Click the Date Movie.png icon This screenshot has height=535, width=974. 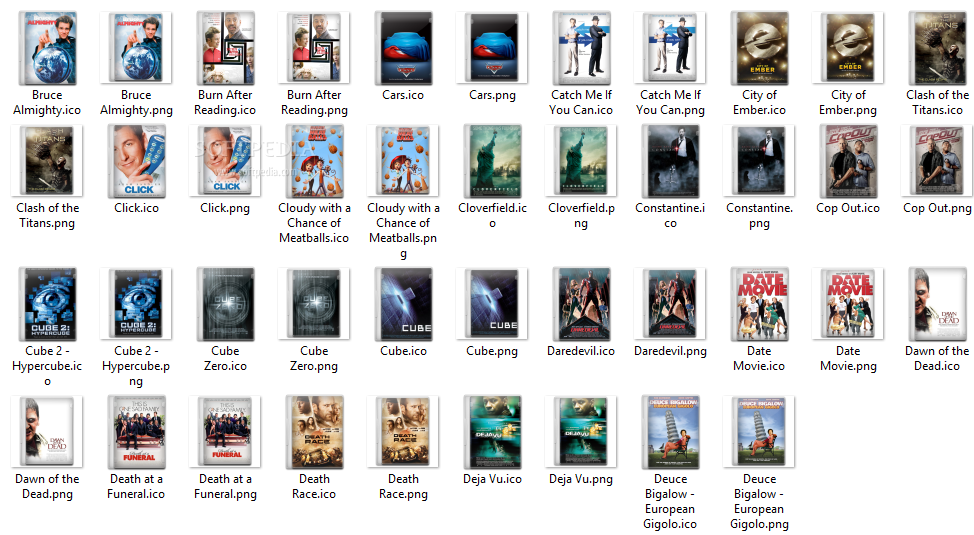point(848,304)
